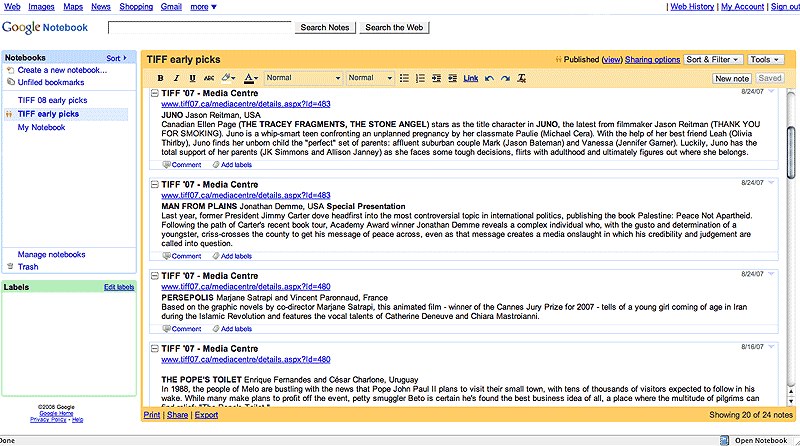The width and height of the screenshot is (800, 446).
Task: Open Sharing options
Action: (x=652, y=60)
